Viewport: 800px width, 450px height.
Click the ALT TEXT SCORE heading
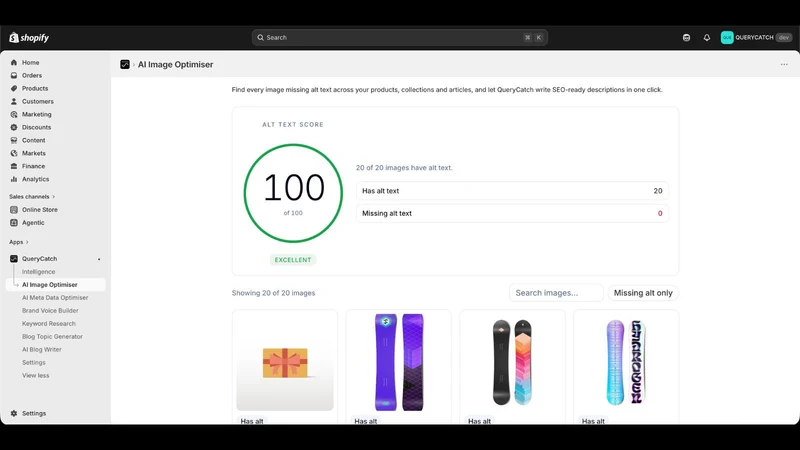[x=293, y=124]
